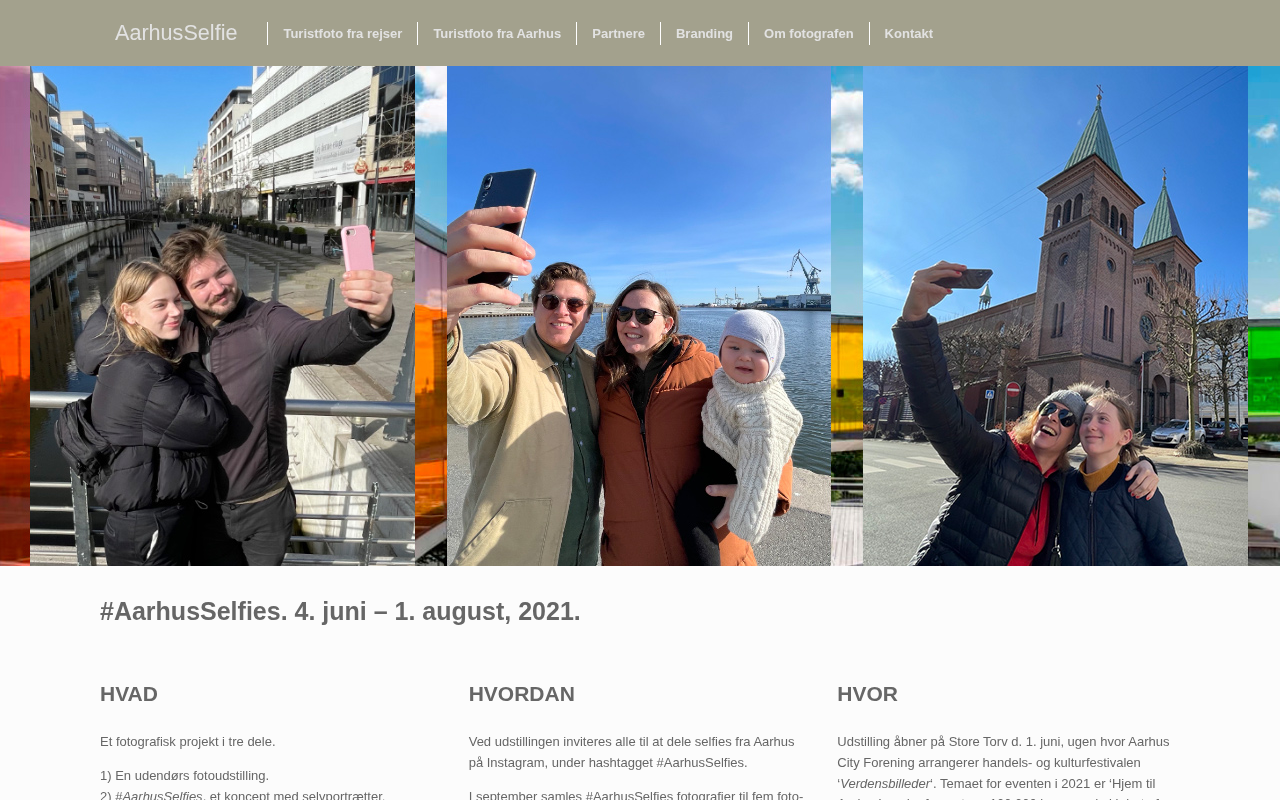Click the line En udendørs fotoudstilling
Image resolution: width=1280 pixels, height=800 pixels.
click(184, 776)
